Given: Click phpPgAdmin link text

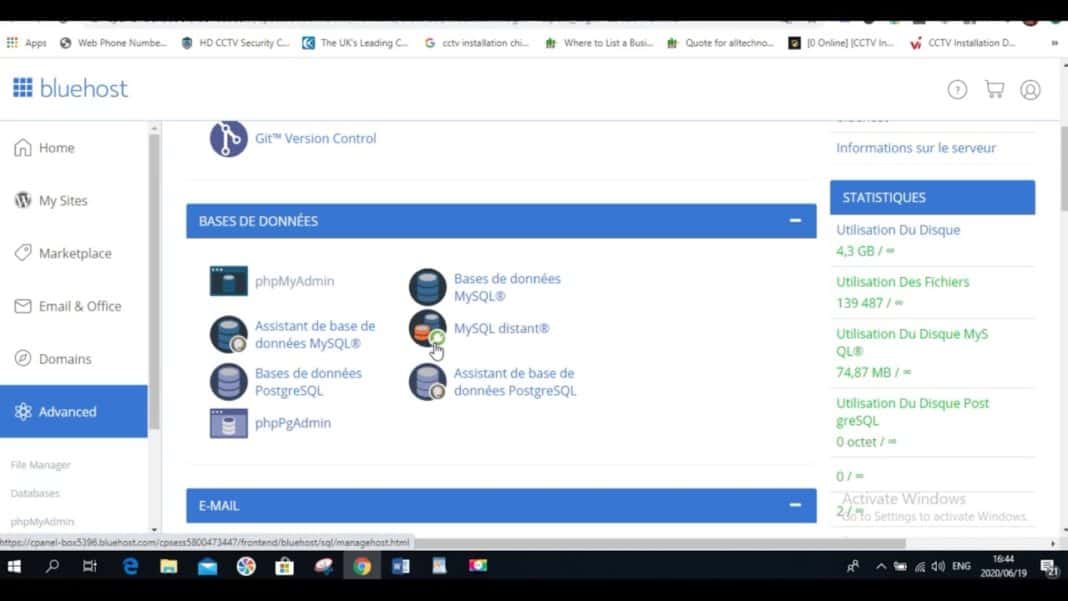Looking at the screenshot, I should [293, 422].
